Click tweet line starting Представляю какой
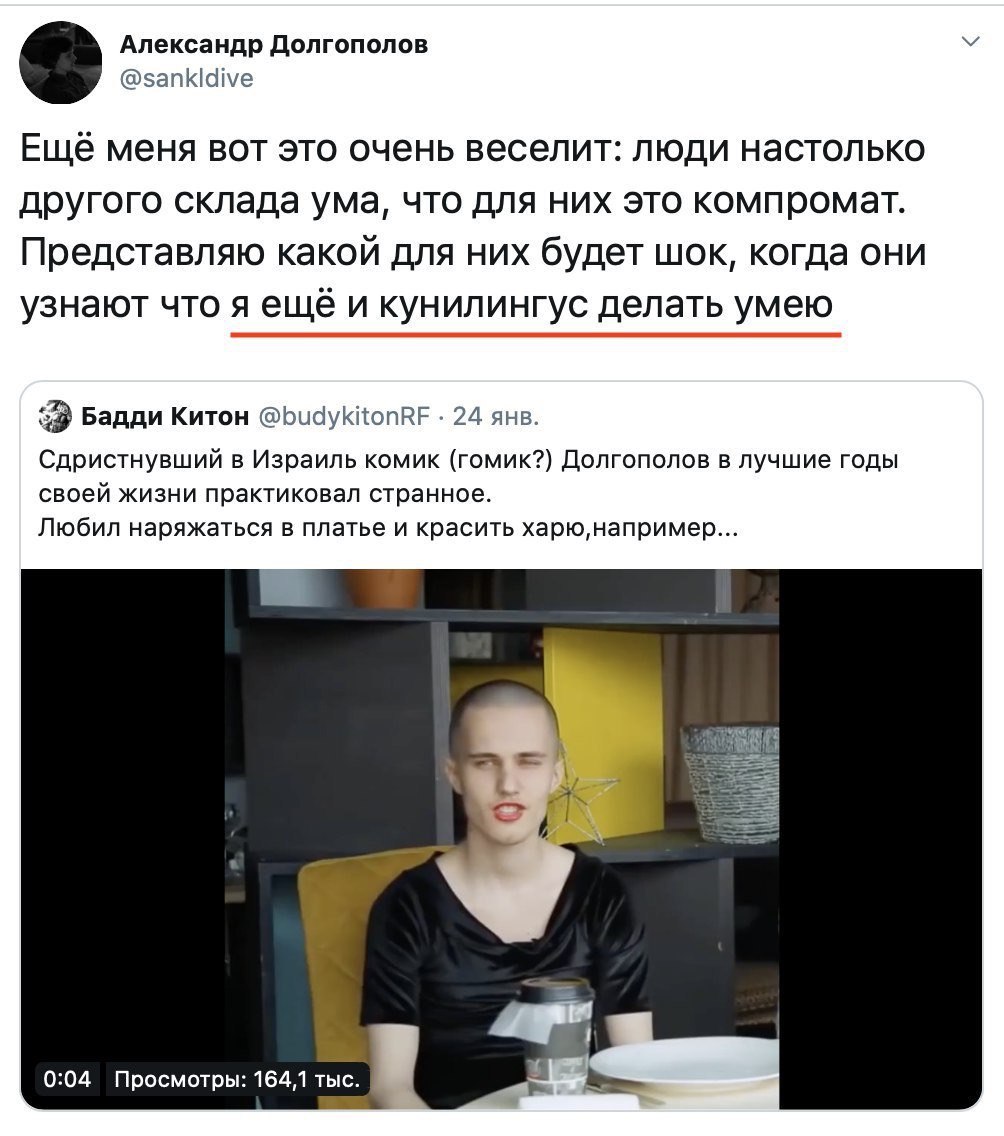Viewport: 1004px width, 1136px height. [473, 252]
